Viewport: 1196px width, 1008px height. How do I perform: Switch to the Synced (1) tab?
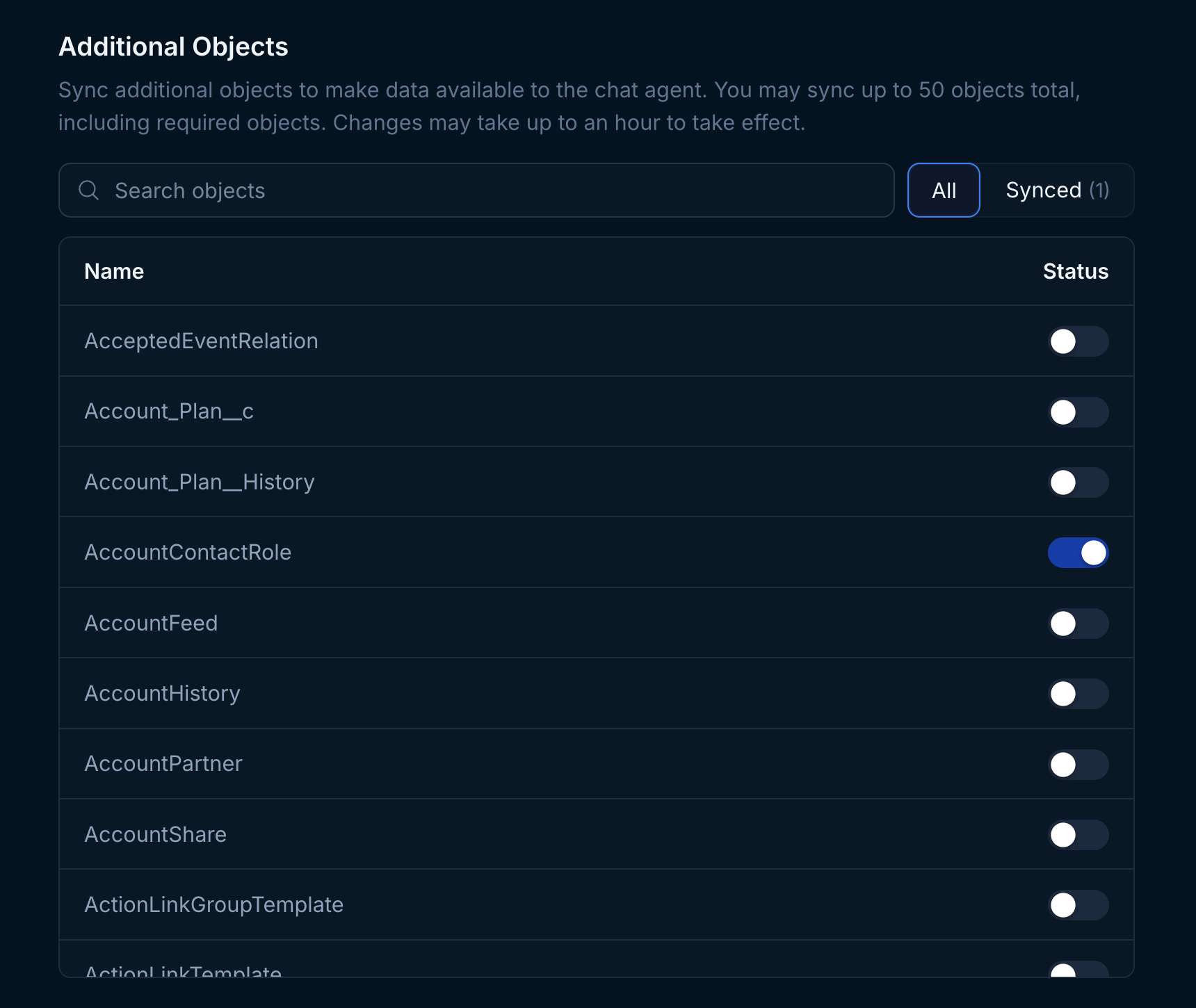pyautogui.click(x=1056, y=190)
